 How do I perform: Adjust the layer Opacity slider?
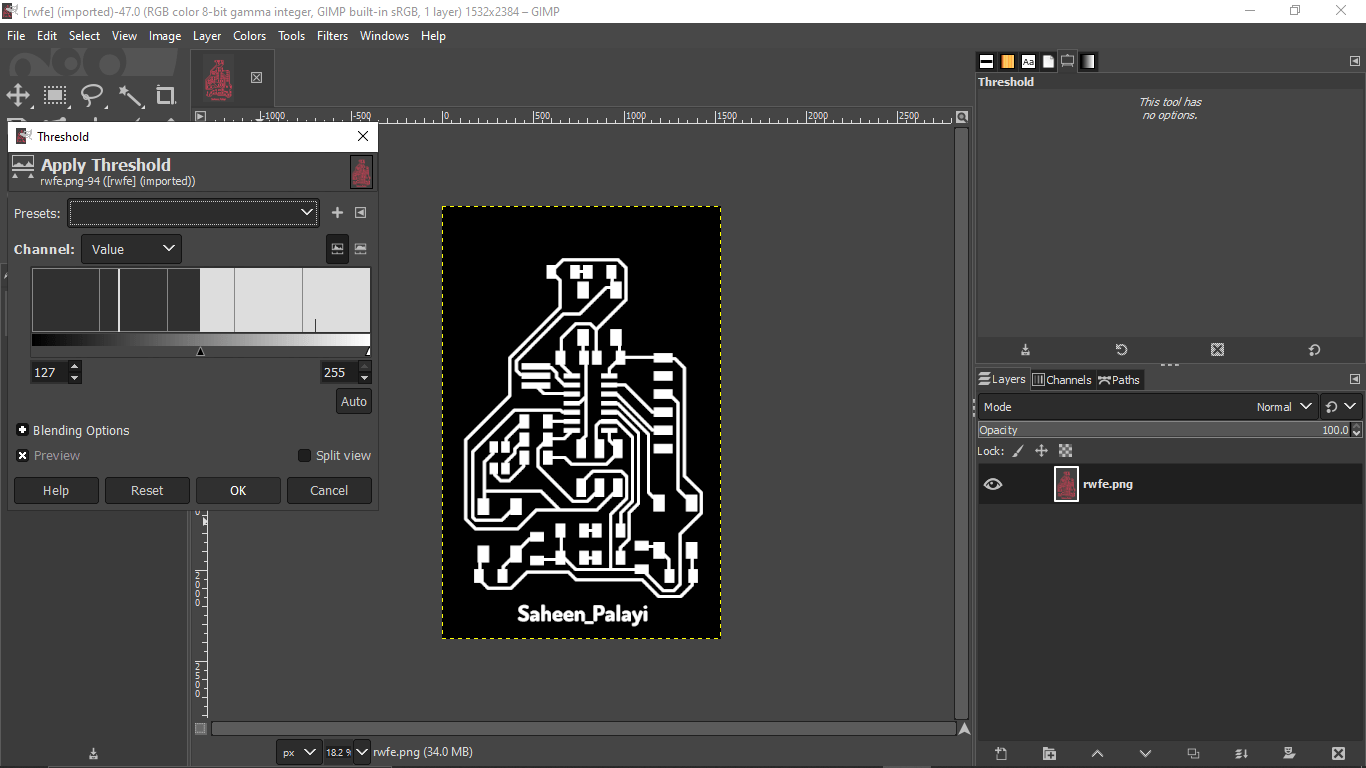click(1164, 430)
